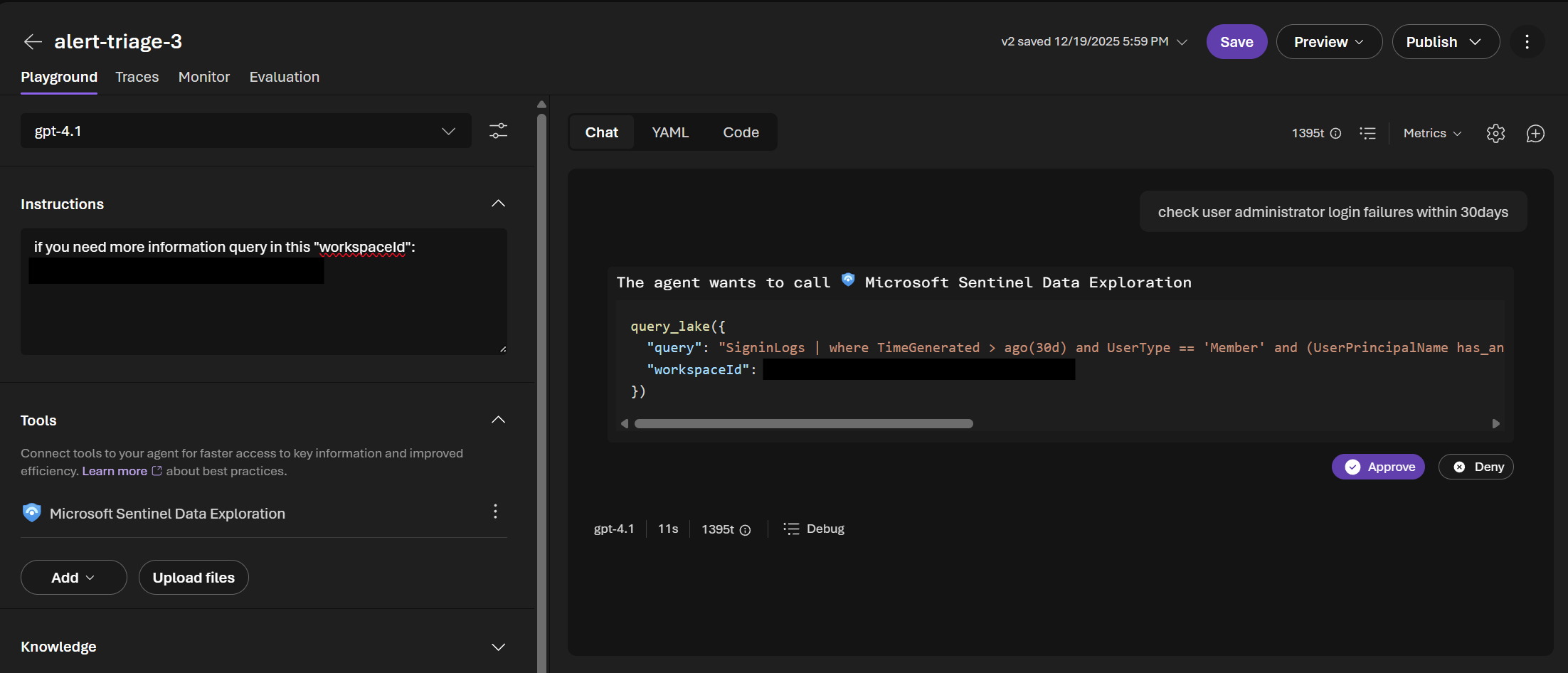The width and height of the screenshot is (1568, 673).
Task: Open model parameter settings sliders icon
Action: (498, 131)
